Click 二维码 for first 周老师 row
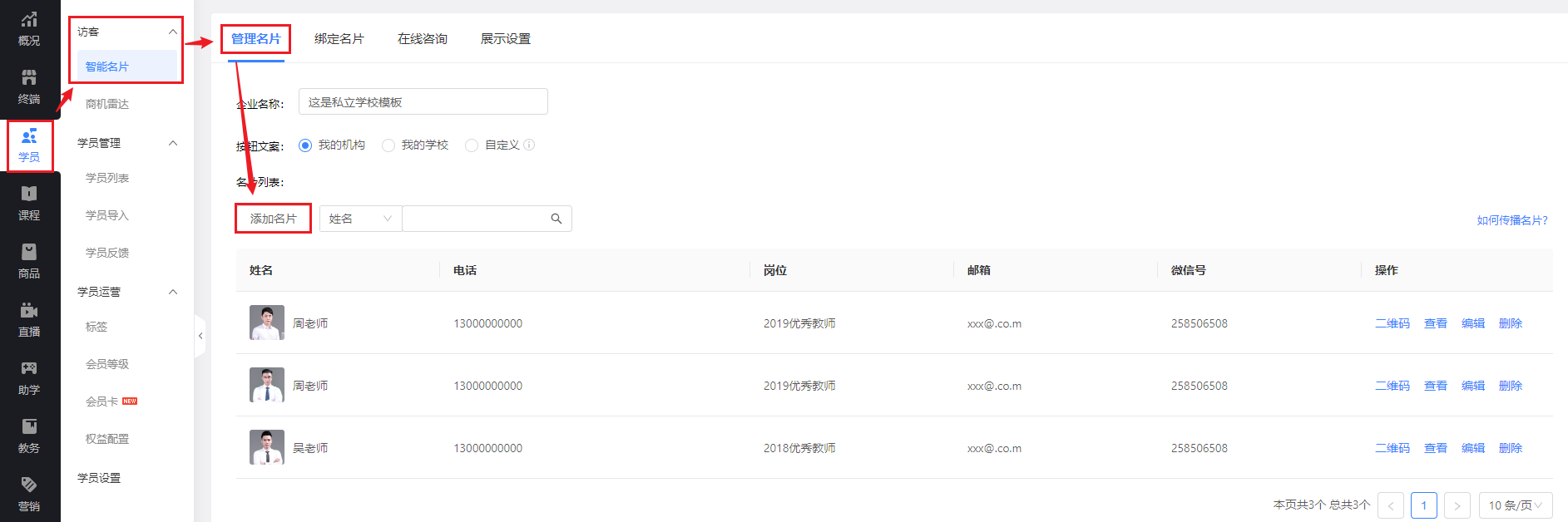 (x=1392, y=323)
